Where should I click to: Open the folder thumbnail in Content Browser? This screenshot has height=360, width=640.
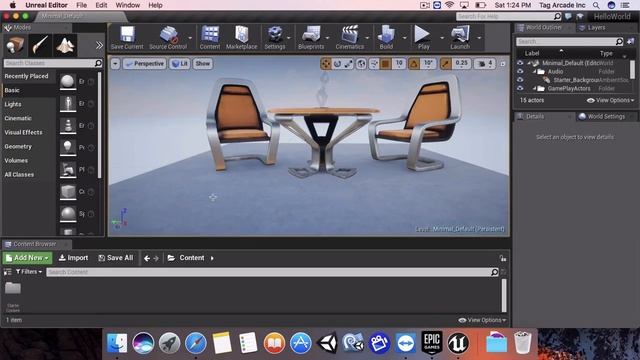pyautogui.click(x=13, y=288)
